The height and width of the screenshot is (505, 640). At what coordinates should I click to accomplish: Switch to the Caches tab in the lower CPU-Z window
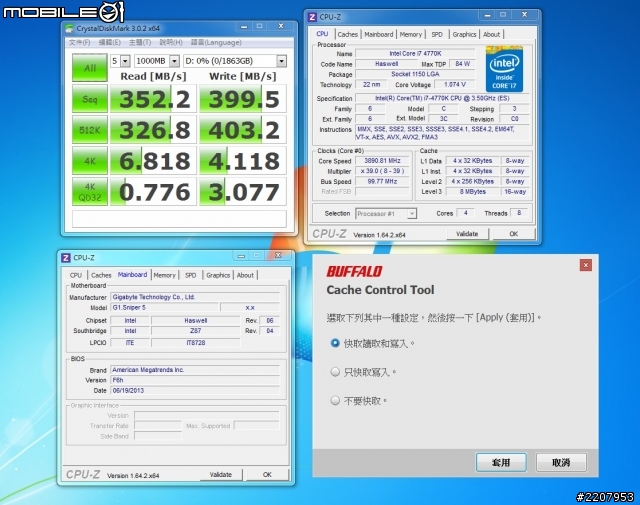coord(101,275)
